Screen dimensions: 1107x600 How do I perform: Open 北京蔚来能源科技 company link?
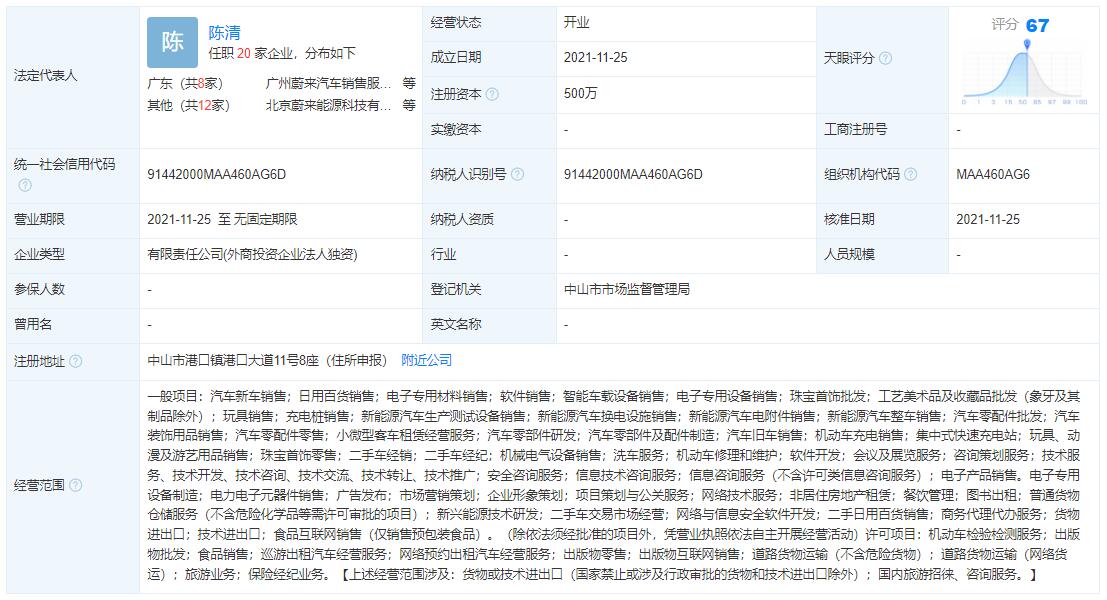[328, 105]
